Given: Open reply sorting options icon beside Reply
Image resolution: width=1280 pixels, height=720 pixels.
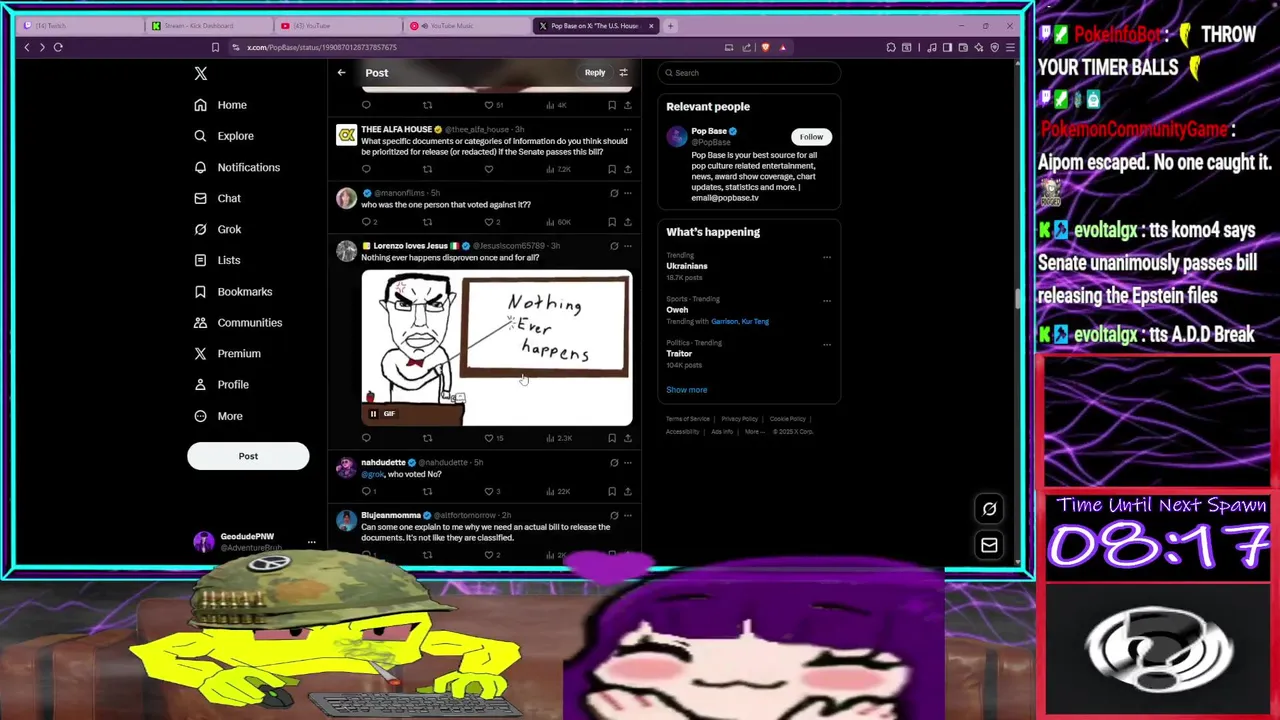Looking at the screenshot, I should (x=623, y=72).
